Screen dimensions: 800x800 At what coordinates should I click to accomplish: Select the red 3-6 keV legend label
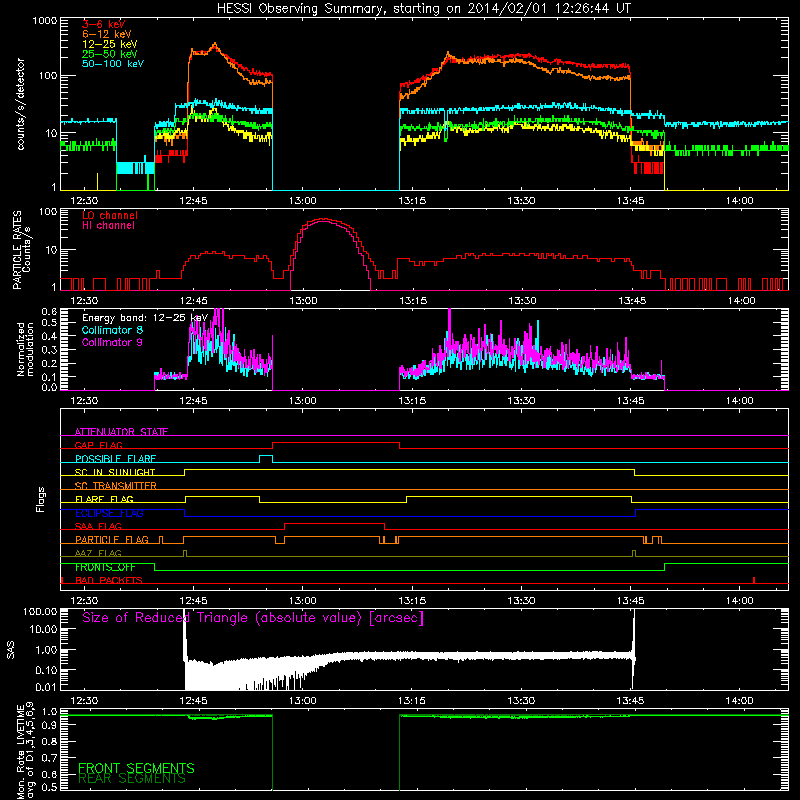click(x=104, y=24)
